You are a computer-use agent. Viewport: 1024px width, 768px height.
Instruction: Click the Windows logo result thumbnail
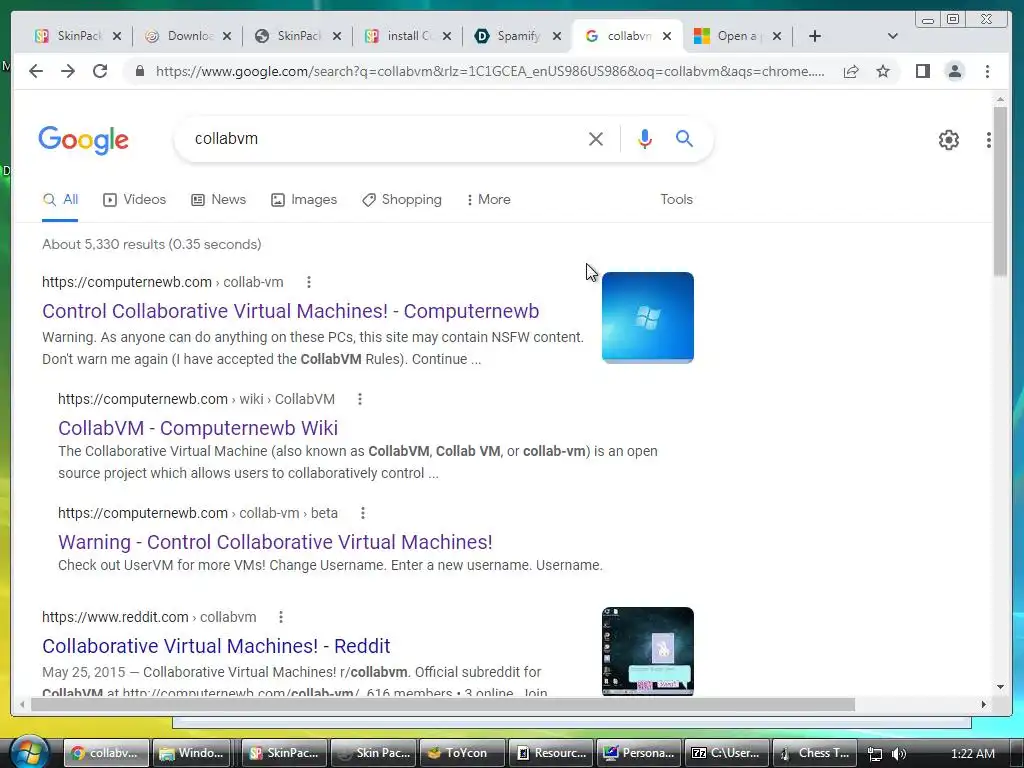coord(648,317)
